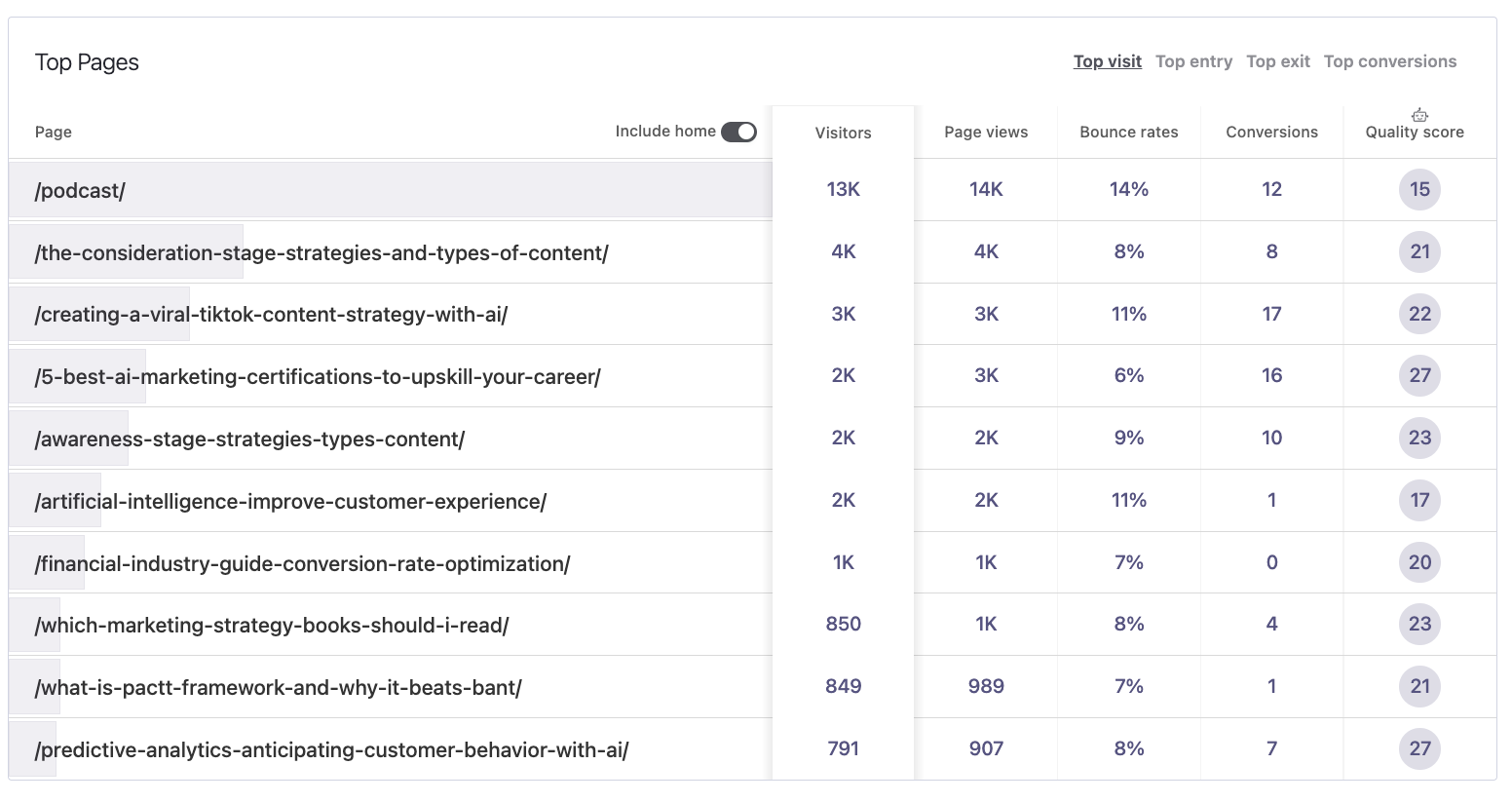
Task: Toggle the Include home switch
Action: tap(738, 132)
